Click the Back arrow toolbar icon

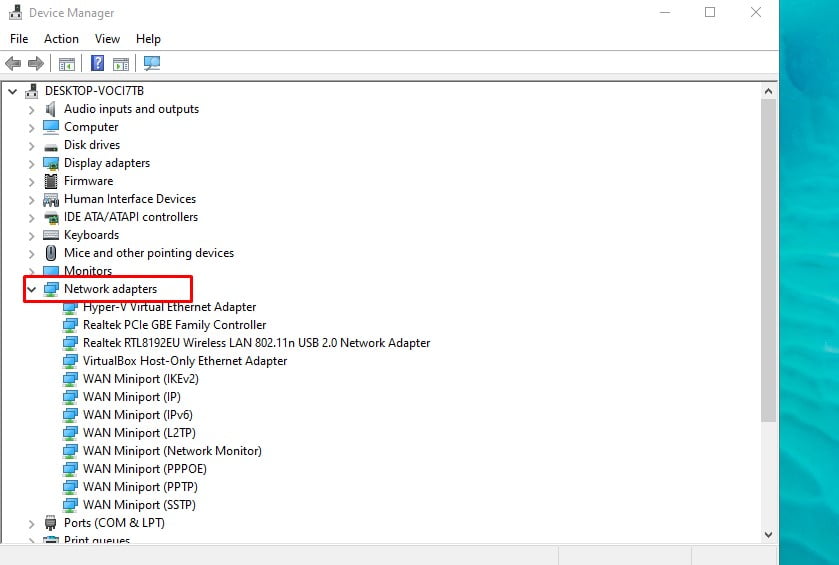tap(13, 64)
